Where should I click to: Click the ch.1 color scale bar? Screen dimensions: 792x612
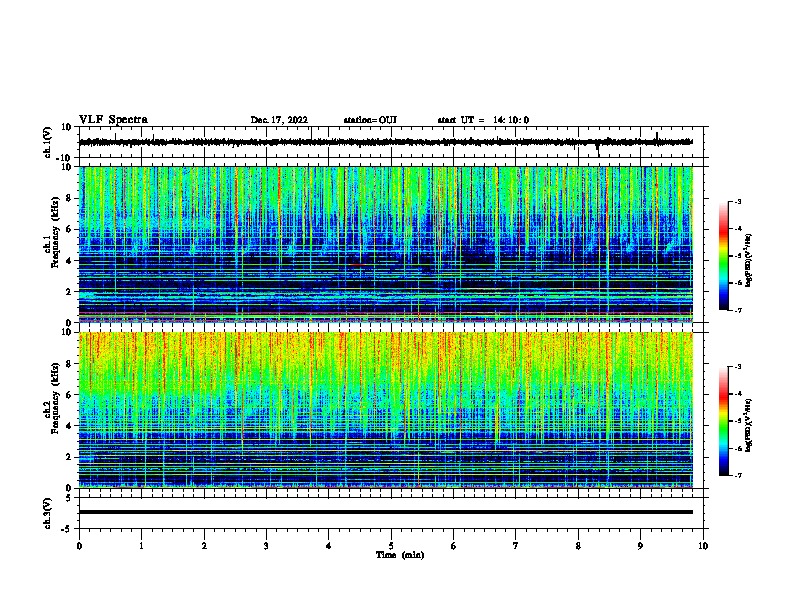(724, 256)
